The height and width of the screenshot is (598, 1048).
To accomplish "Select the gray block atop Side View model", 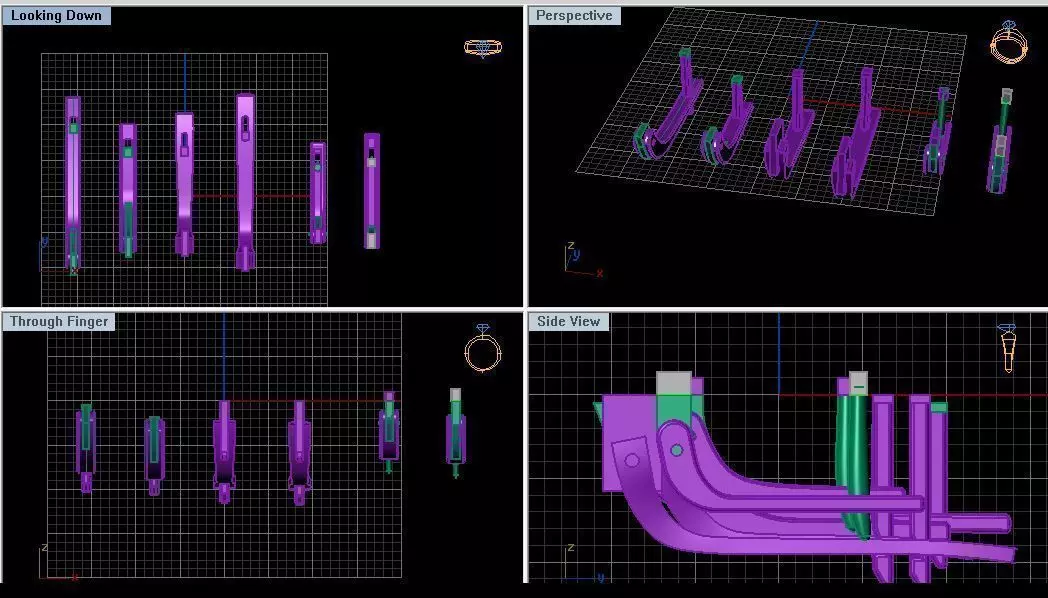I will (674, 383).
